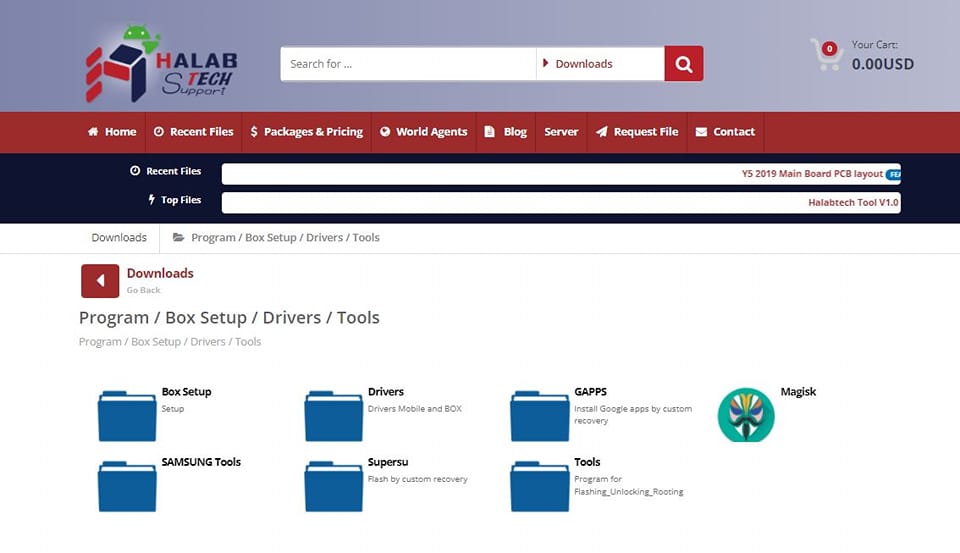Viewport: 960px width, 553px height.
Task: Click the Magisk title text
Action: click(798, 392)
